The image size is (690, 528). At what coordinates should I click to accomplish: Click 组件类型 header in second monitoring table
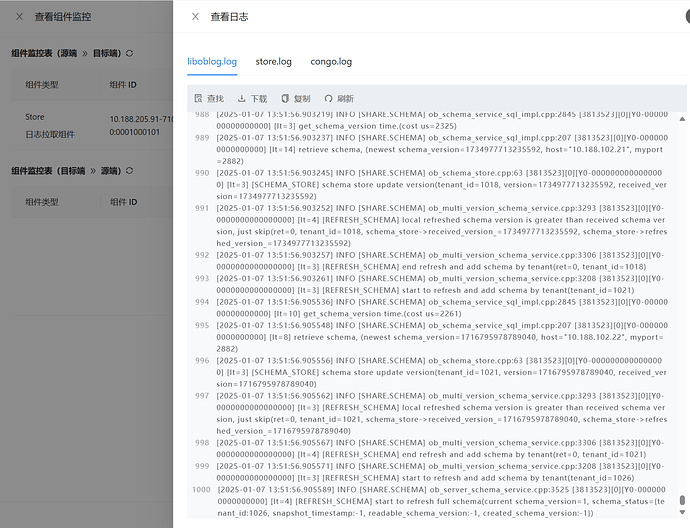point(42,202)
